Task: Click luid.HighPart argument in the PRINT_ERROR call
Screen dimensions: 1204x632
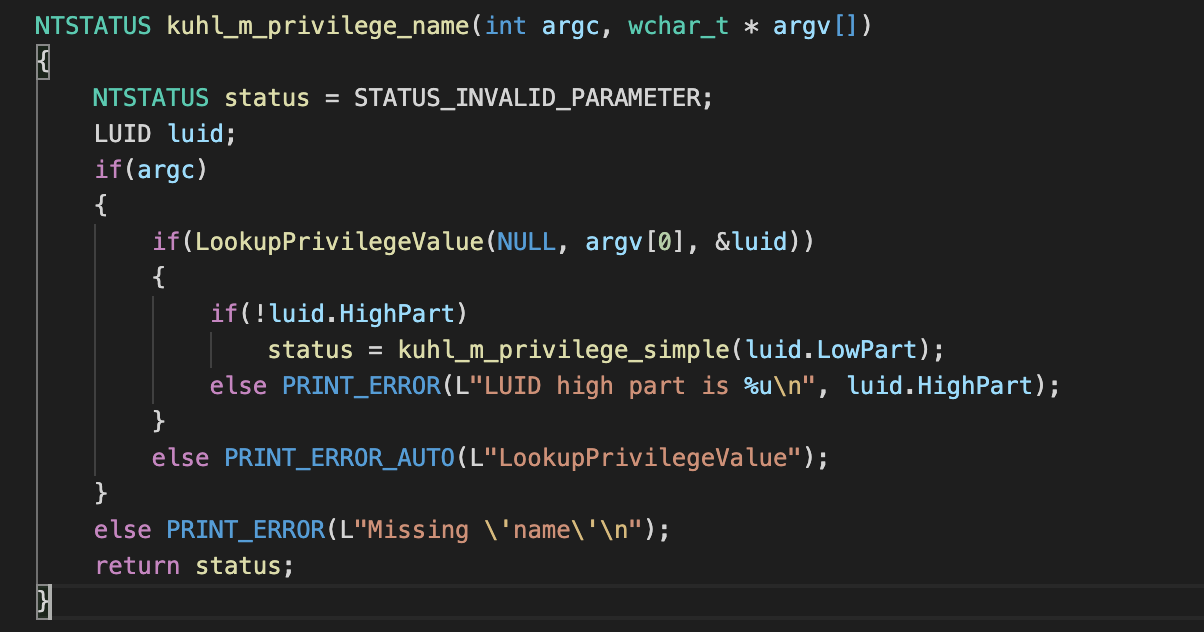Action: 940,386
